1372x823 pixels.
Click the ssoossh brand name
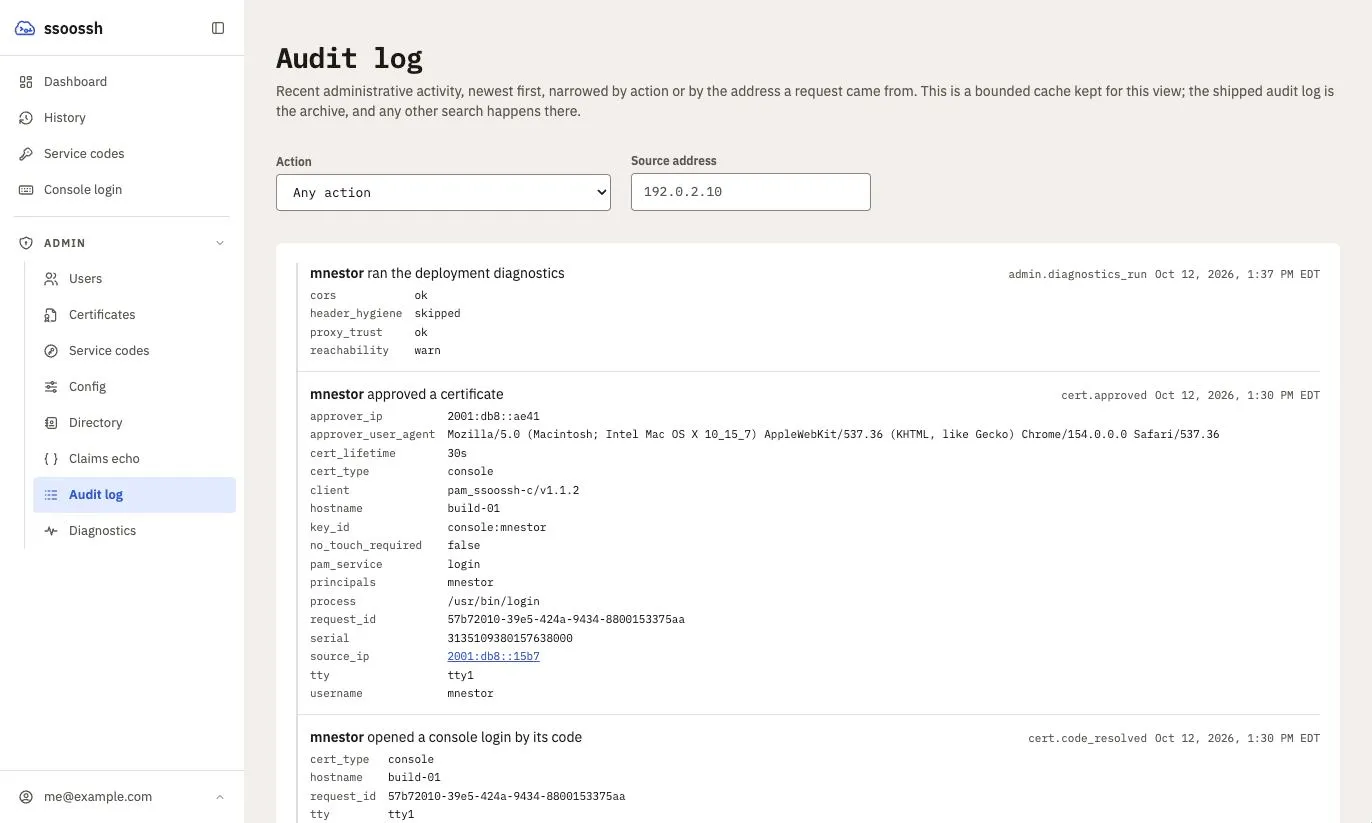pyautogui.click(x=73, y=28)
